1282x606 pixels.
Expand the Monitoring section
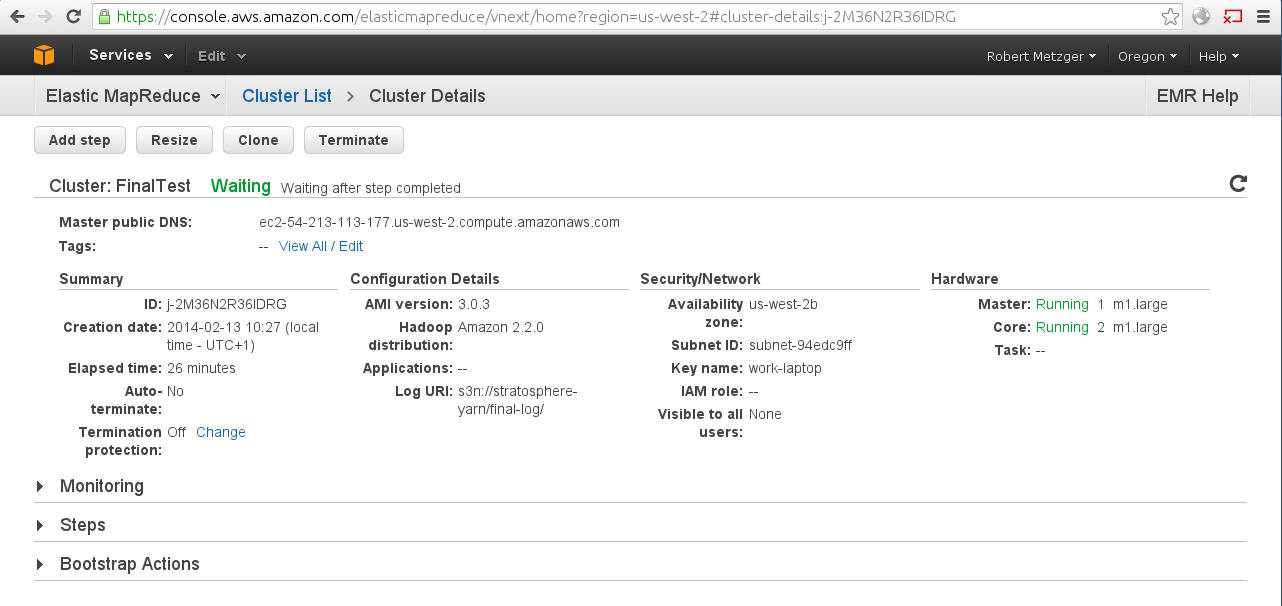click(x=101, y=486)
